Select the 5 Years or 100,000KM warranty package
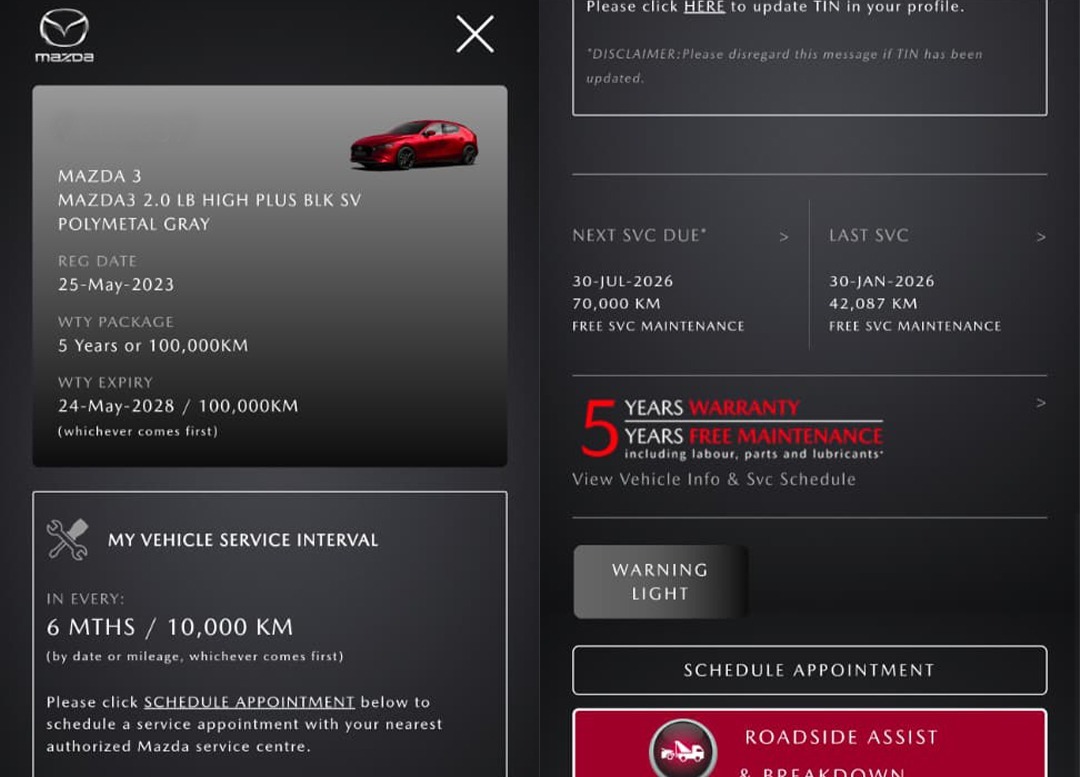1080x777 pixels. pyautogui.click(x=153, y=345)
